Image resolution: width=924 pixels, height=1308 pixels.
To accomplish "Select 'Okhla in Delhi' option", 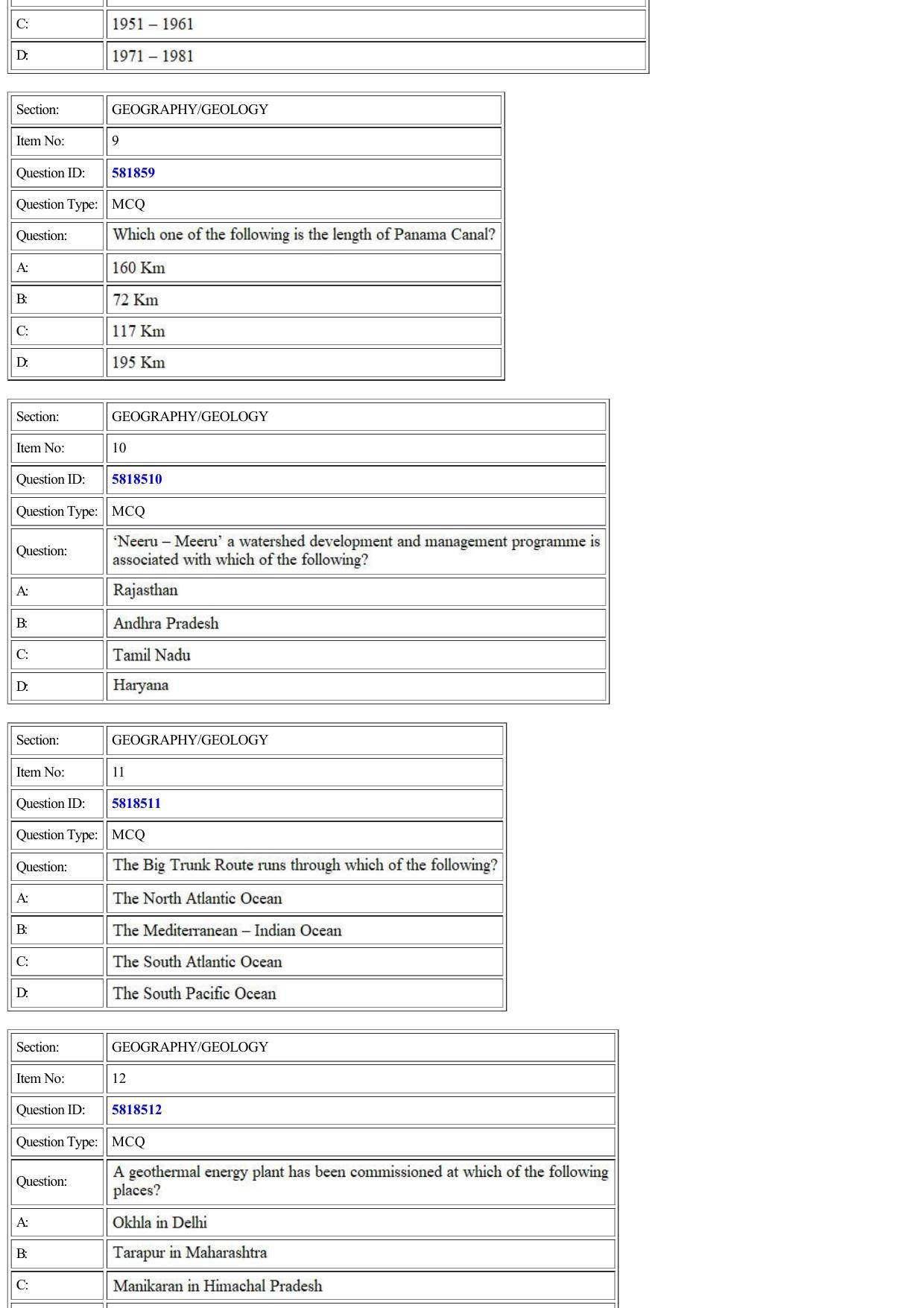I will pyautogui.click(x=159, y=1222).
